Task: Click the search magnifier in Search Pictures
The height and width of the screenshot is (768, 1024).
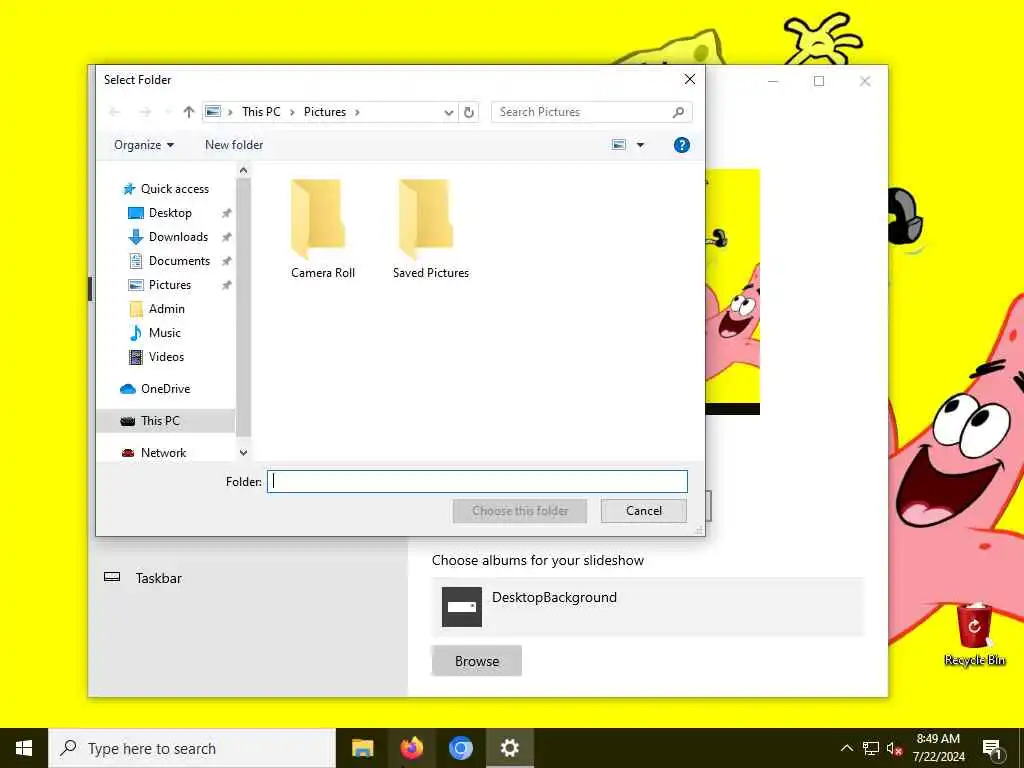Action: click(679, 112)
